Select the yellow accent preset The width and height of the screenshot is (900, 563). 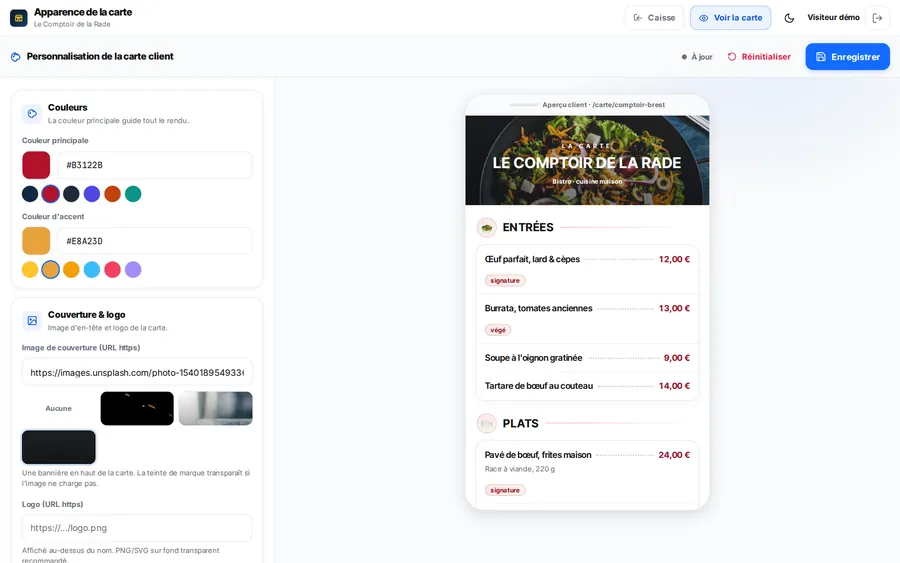(x=30, y=270)
